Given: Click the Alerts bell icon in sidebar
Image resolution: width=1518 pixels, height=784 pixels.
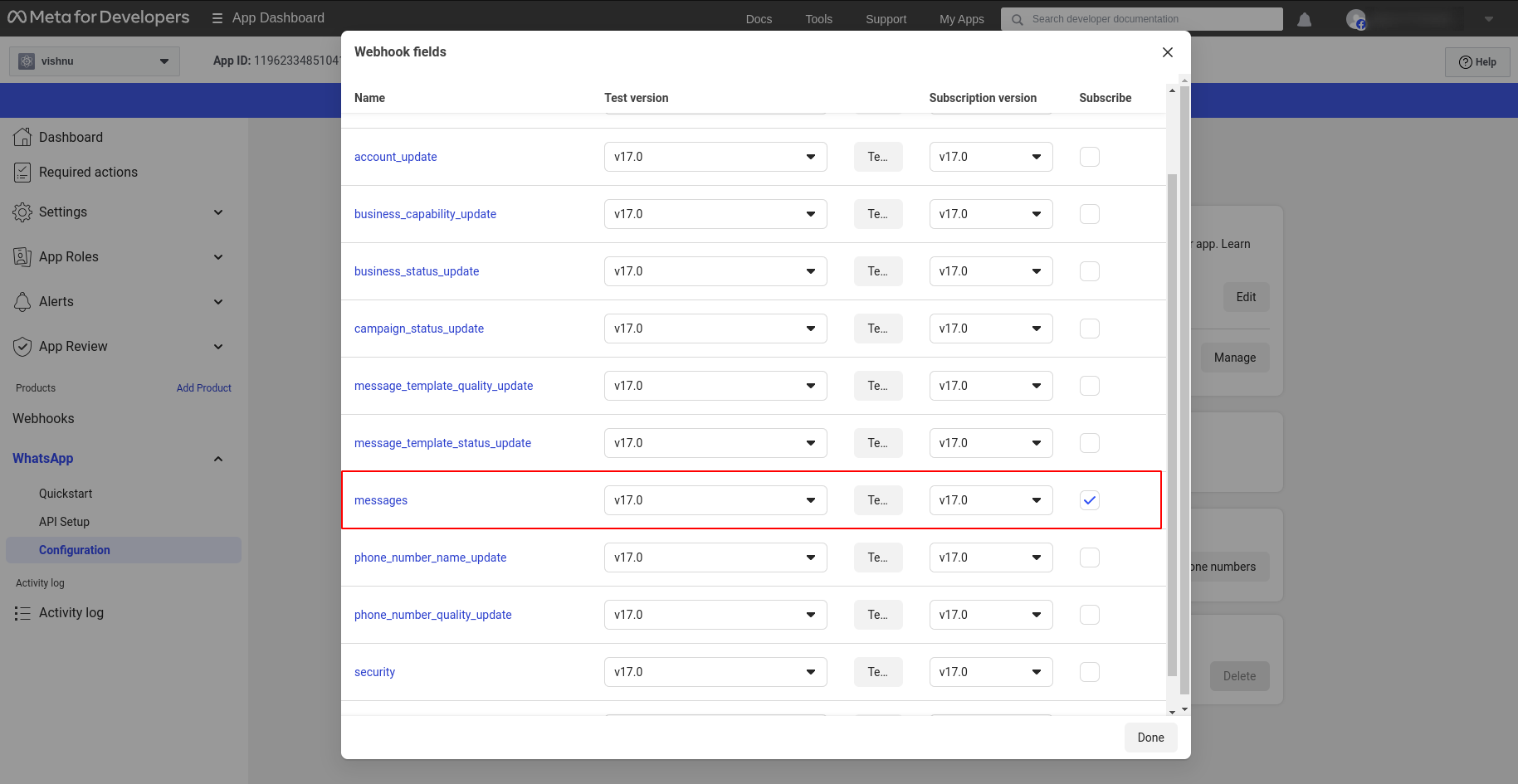Looking at the screenshot, I should pos(22,302).
